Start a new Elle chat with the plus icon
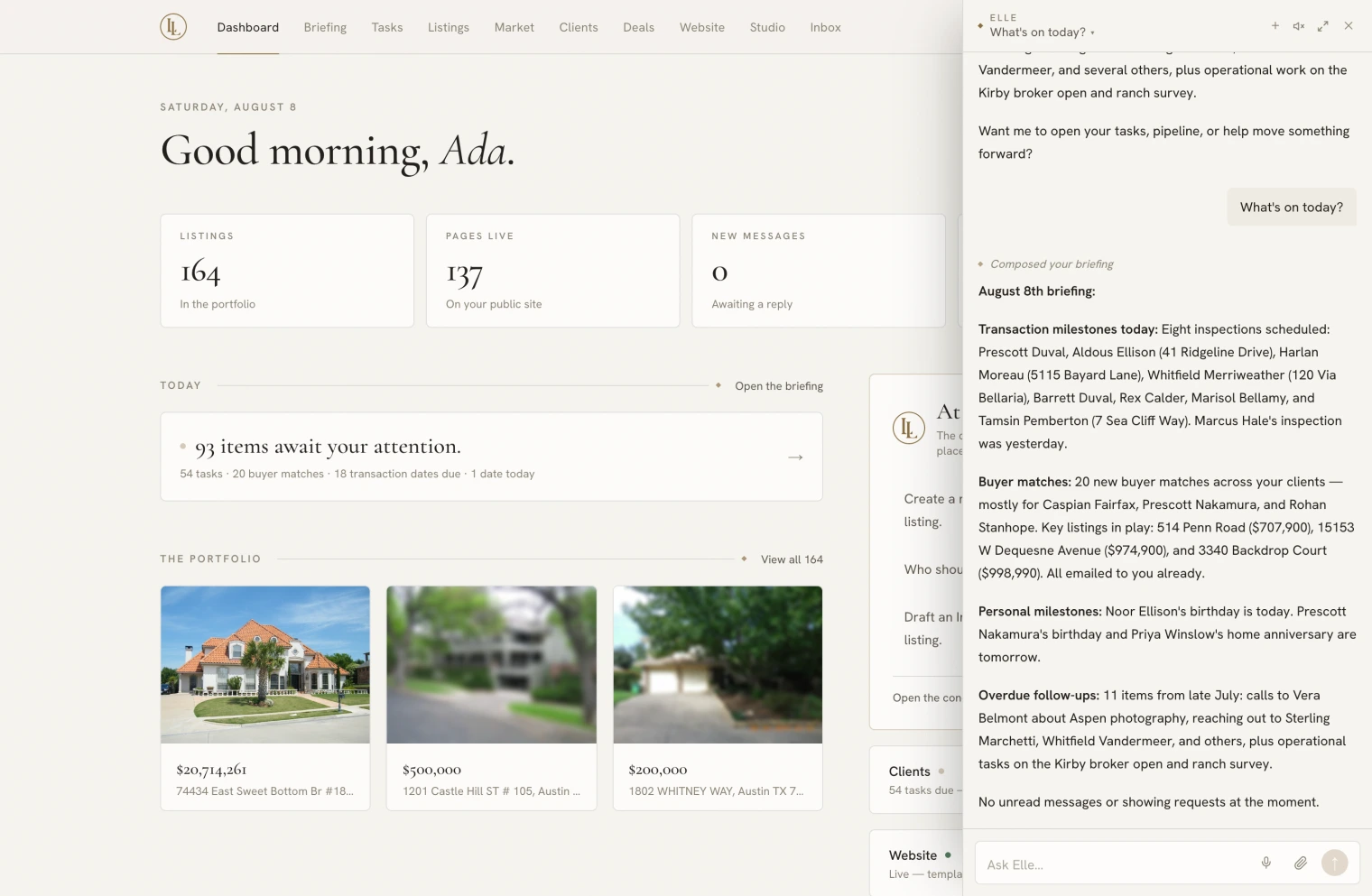 point(1275,26)
